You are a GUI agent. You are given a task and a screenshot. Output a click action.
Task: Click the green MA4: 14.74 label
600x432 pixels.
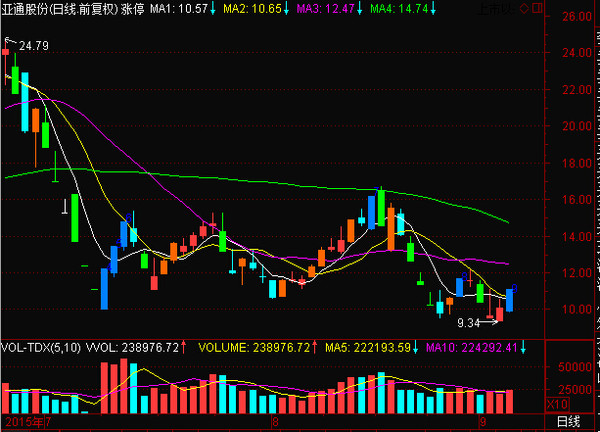(399, 9)
